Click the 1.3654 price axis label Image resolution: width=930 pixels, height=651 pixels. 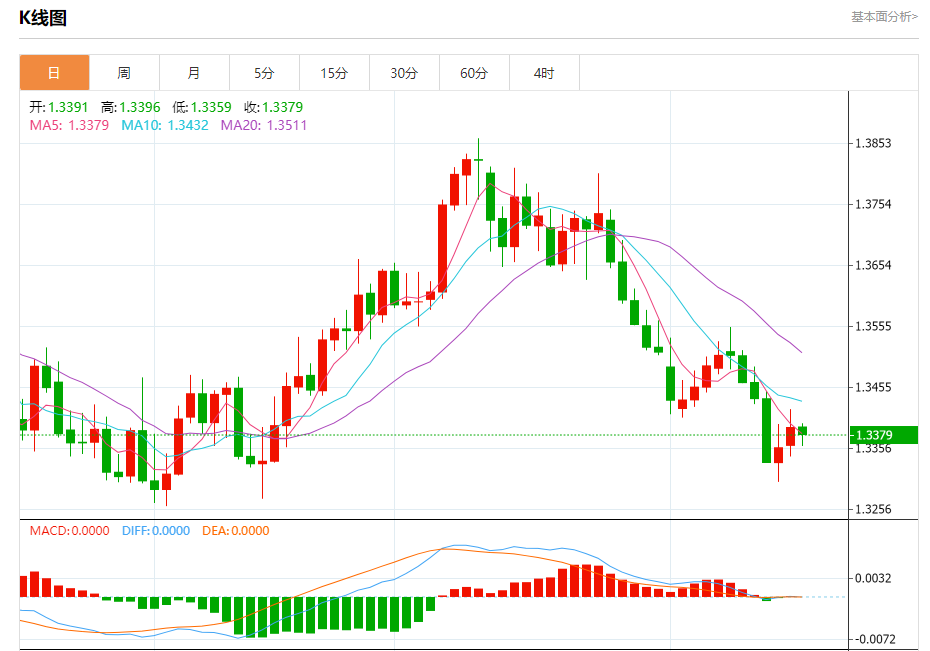point(873,265)
